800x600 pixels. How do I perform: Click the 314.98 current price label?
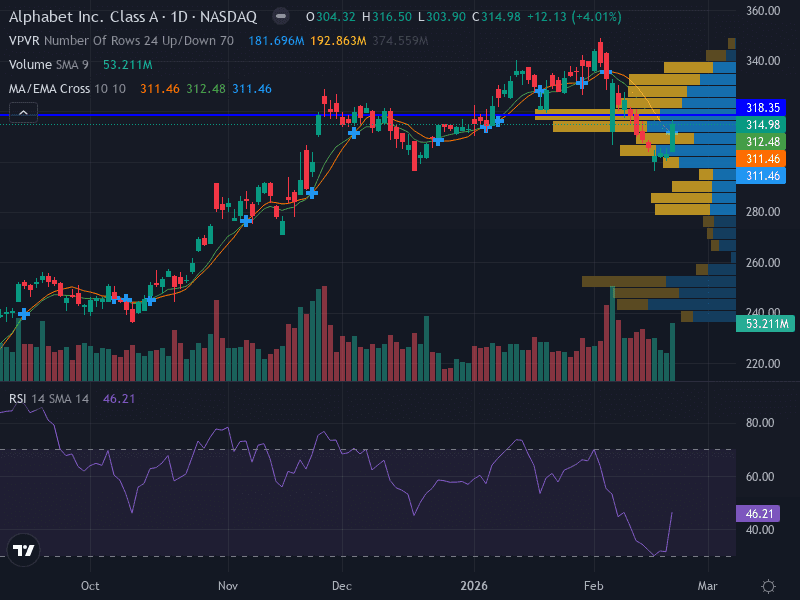coord(761,124)
